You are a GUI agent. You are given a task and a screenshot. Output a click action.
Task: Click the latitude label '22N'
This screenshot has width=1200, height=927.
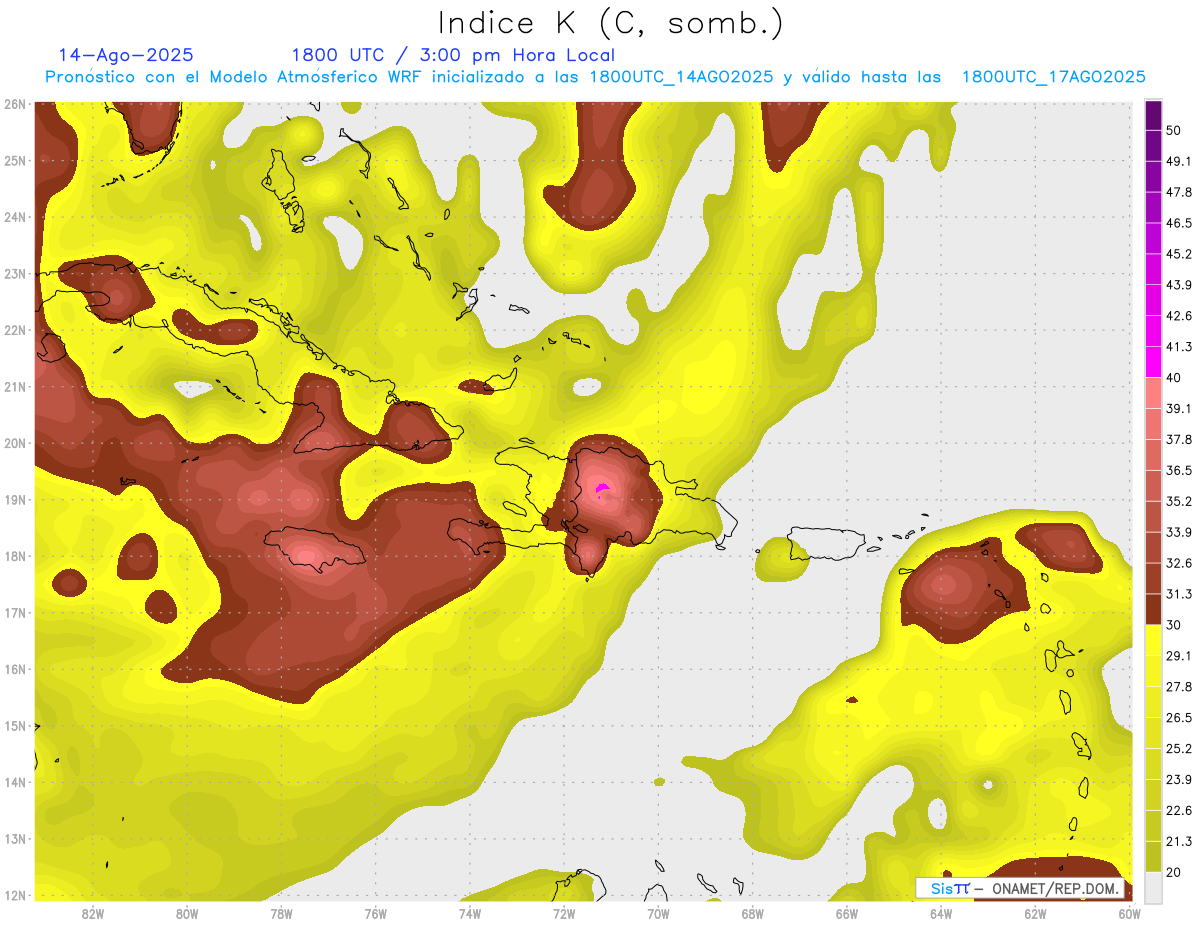point(15,330)
